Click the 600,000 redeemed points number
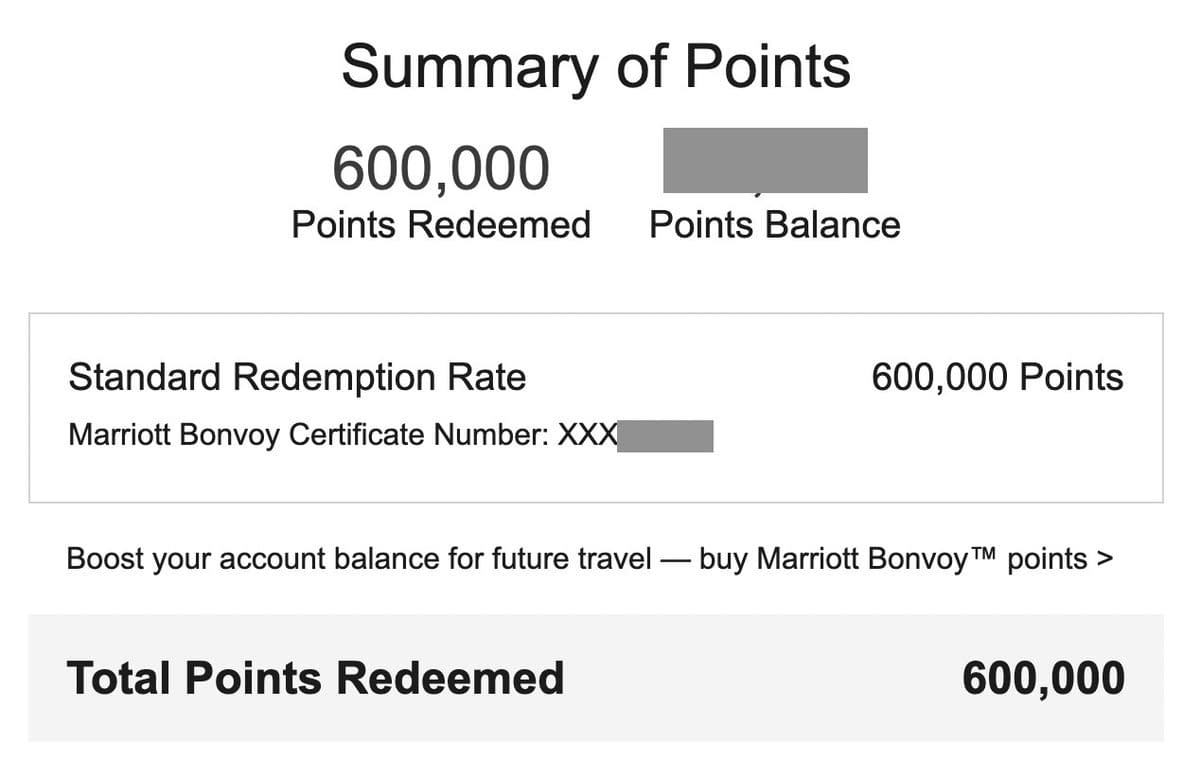1200x778 pixels. tap(441, 168)
